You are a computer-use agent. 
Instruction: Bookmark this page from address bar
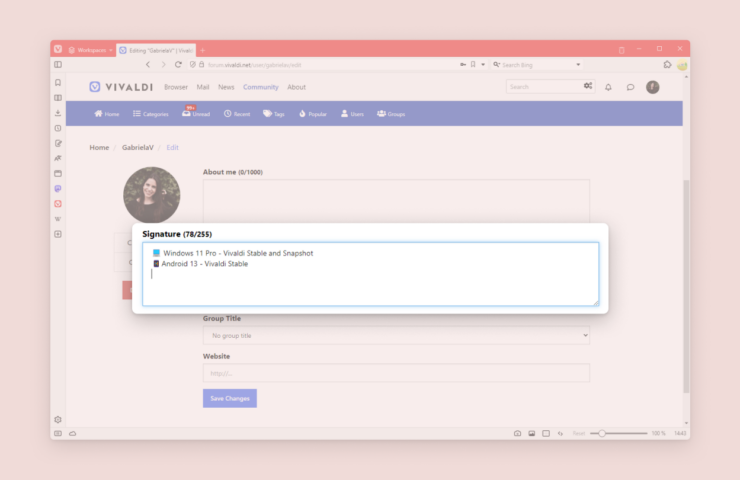[x=473, y=65]
